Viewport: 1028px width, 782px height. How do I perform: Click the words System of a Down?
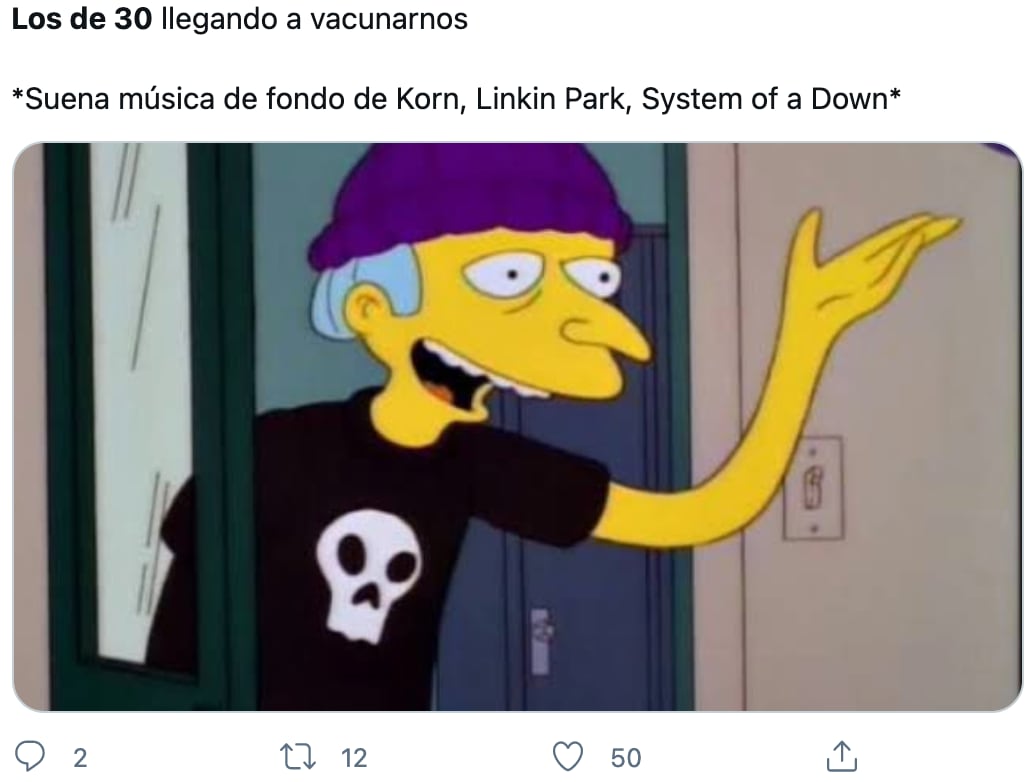coord(764,99)
